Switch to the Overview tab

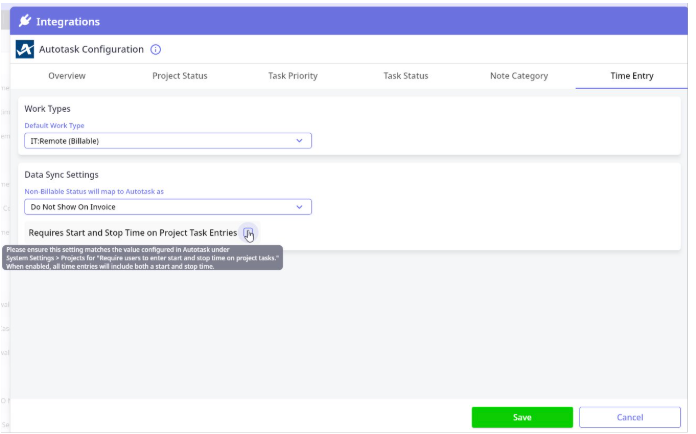pyautogui.click(x=67, y=76)
